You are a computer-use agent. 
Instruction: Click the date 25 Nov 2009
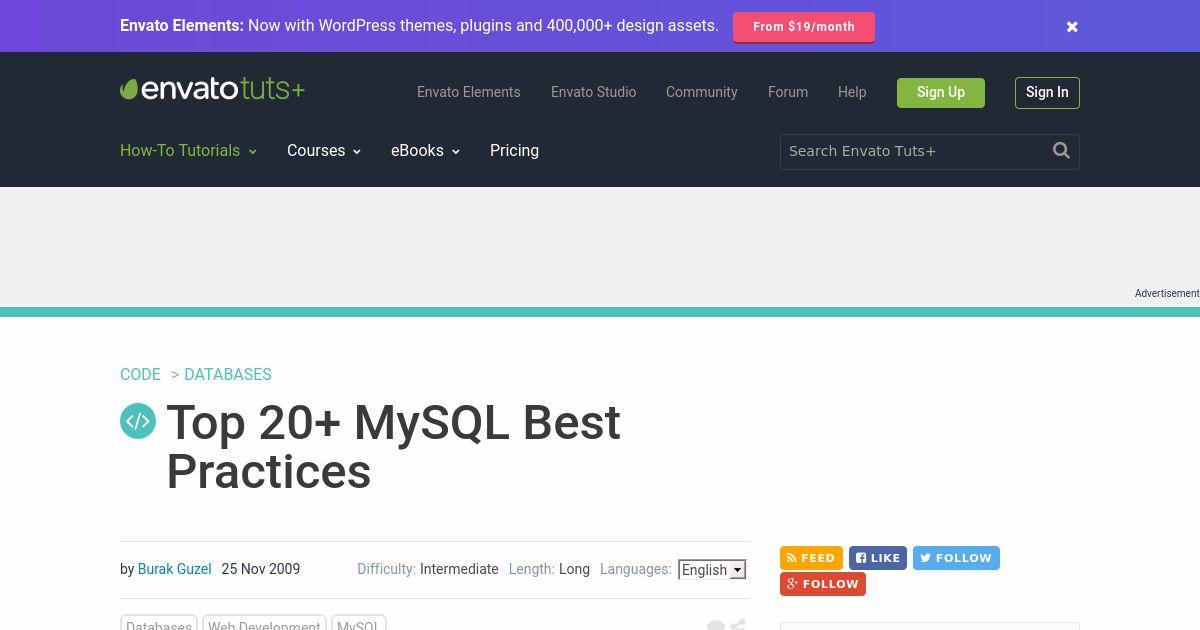tap(261, 569)
